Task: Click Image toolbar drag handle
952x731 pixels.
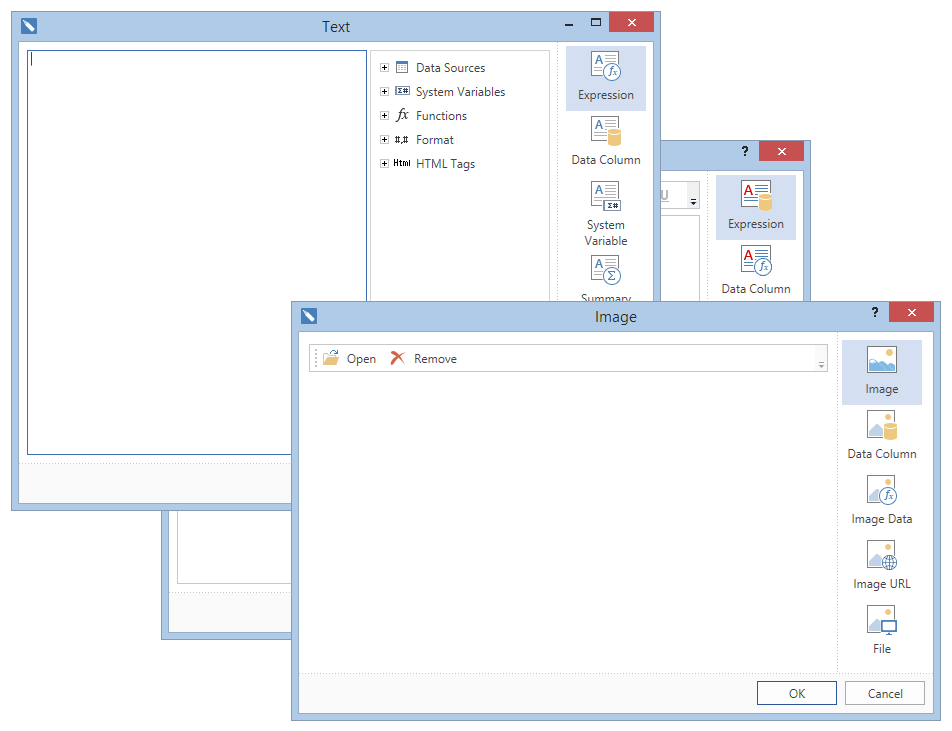Action: [x=316, y=358]
